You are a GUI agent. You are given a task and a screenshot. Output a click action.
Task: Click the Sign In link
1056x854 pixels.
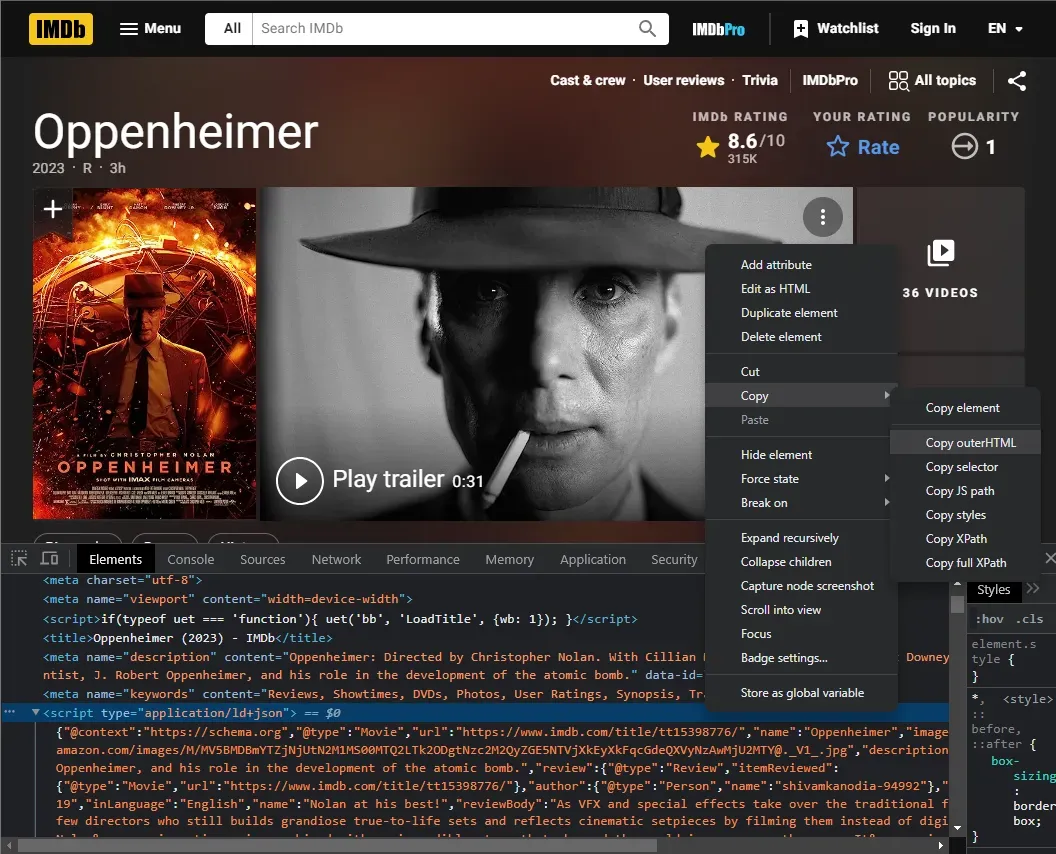[x=932, y=29]
